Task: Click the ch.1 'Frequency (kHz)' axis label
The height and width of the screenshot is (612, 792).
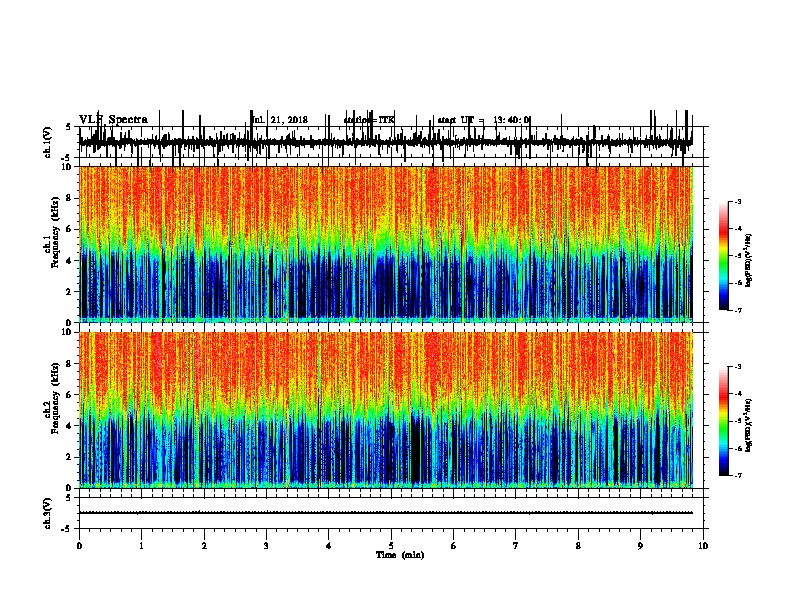Action: point(55,232)
